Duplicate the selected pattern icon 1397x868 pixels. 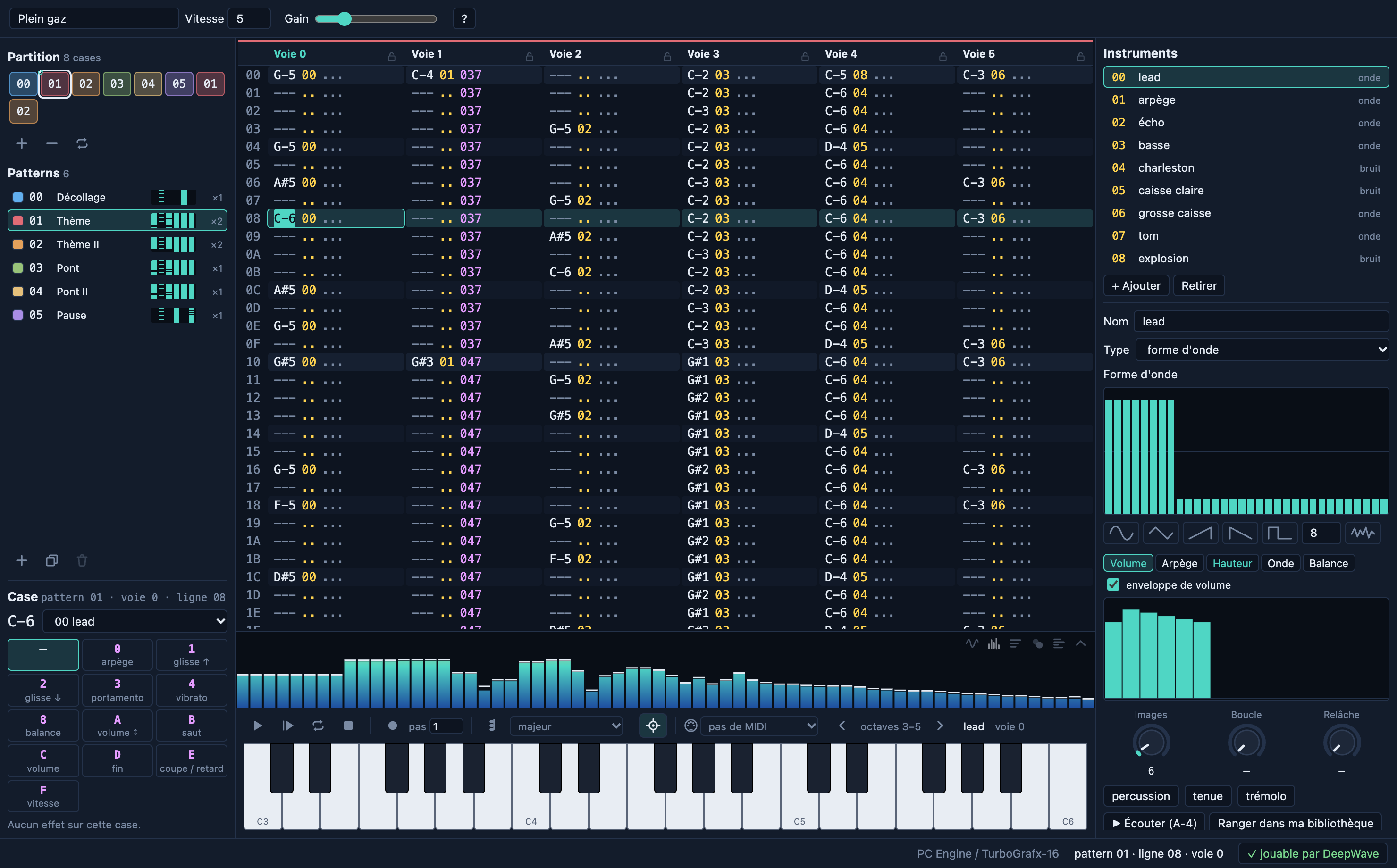(51, 560)
